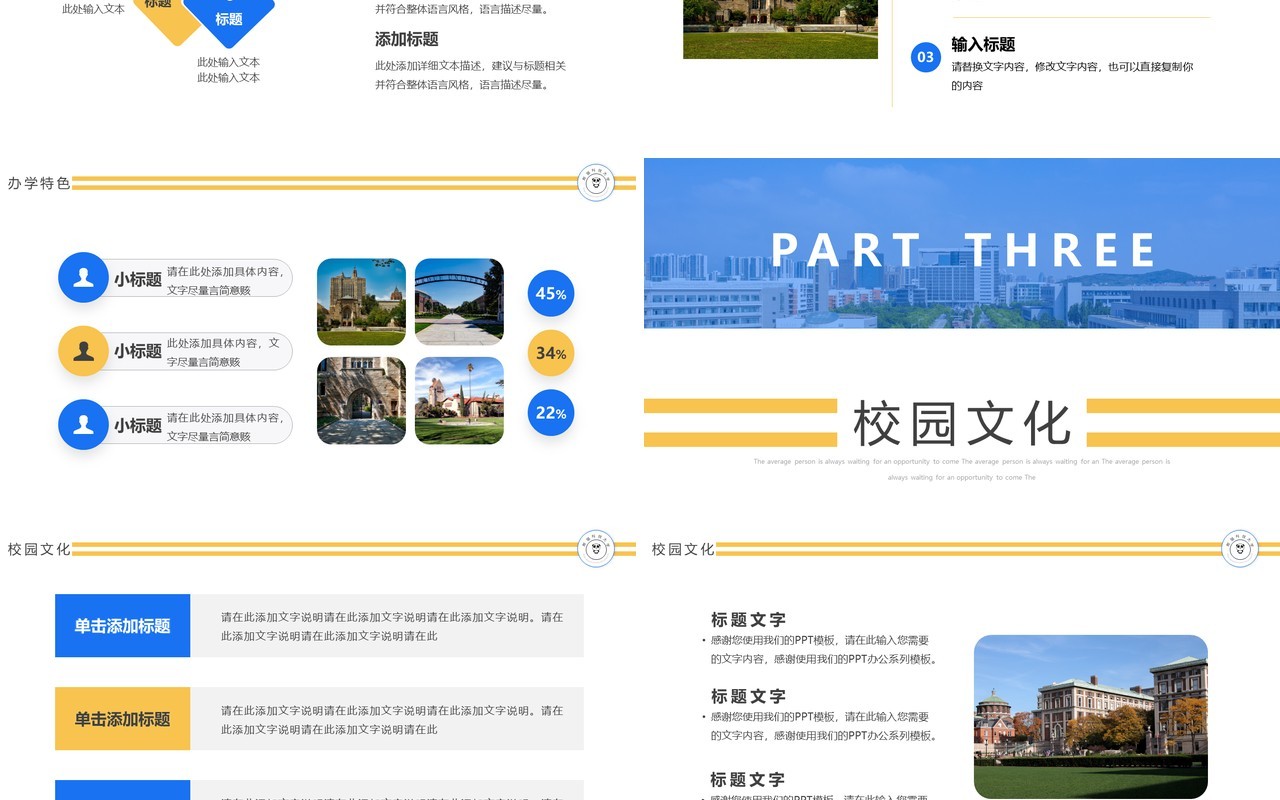Click description text beside blue 单击添加标题
1280x800 pixels.
coord(392,626)
